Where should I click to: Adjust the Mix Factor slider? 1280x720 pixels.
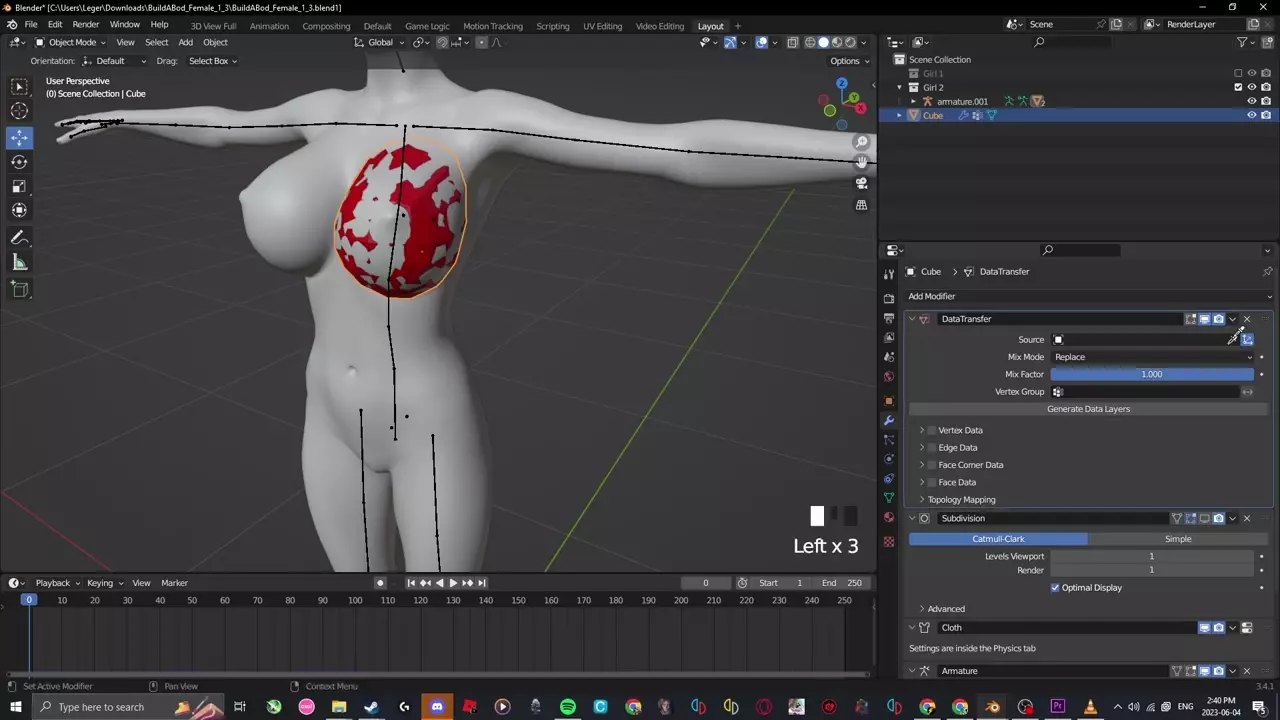1151,374
